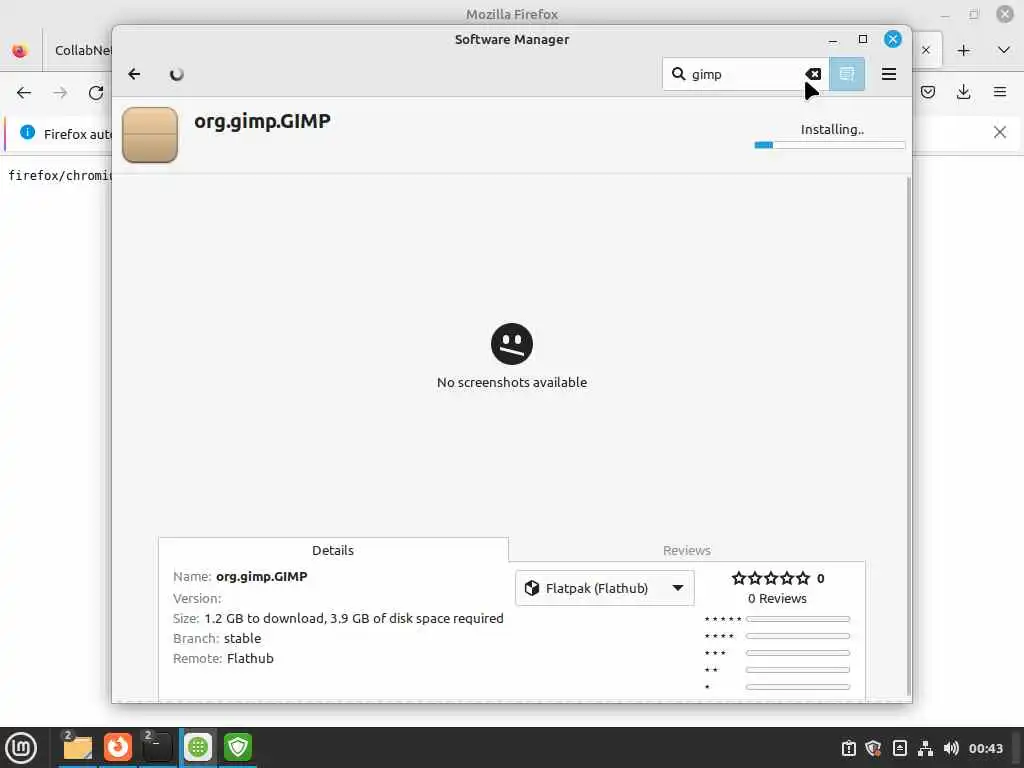Screen dimensions: 1024x768
Task: Open Firefox Pocket save icon
Action: (x=928, y=92)
